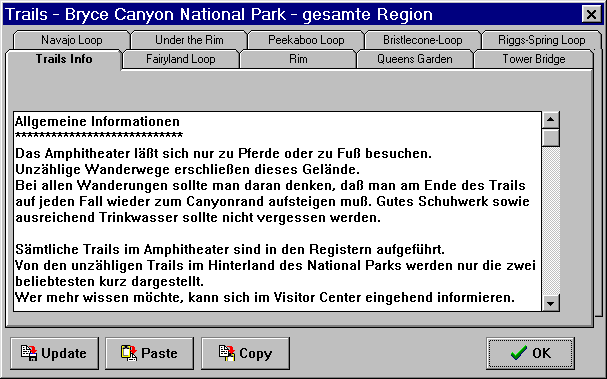View the Tower Bridge tab
The image size is (607, 379).
534,59
